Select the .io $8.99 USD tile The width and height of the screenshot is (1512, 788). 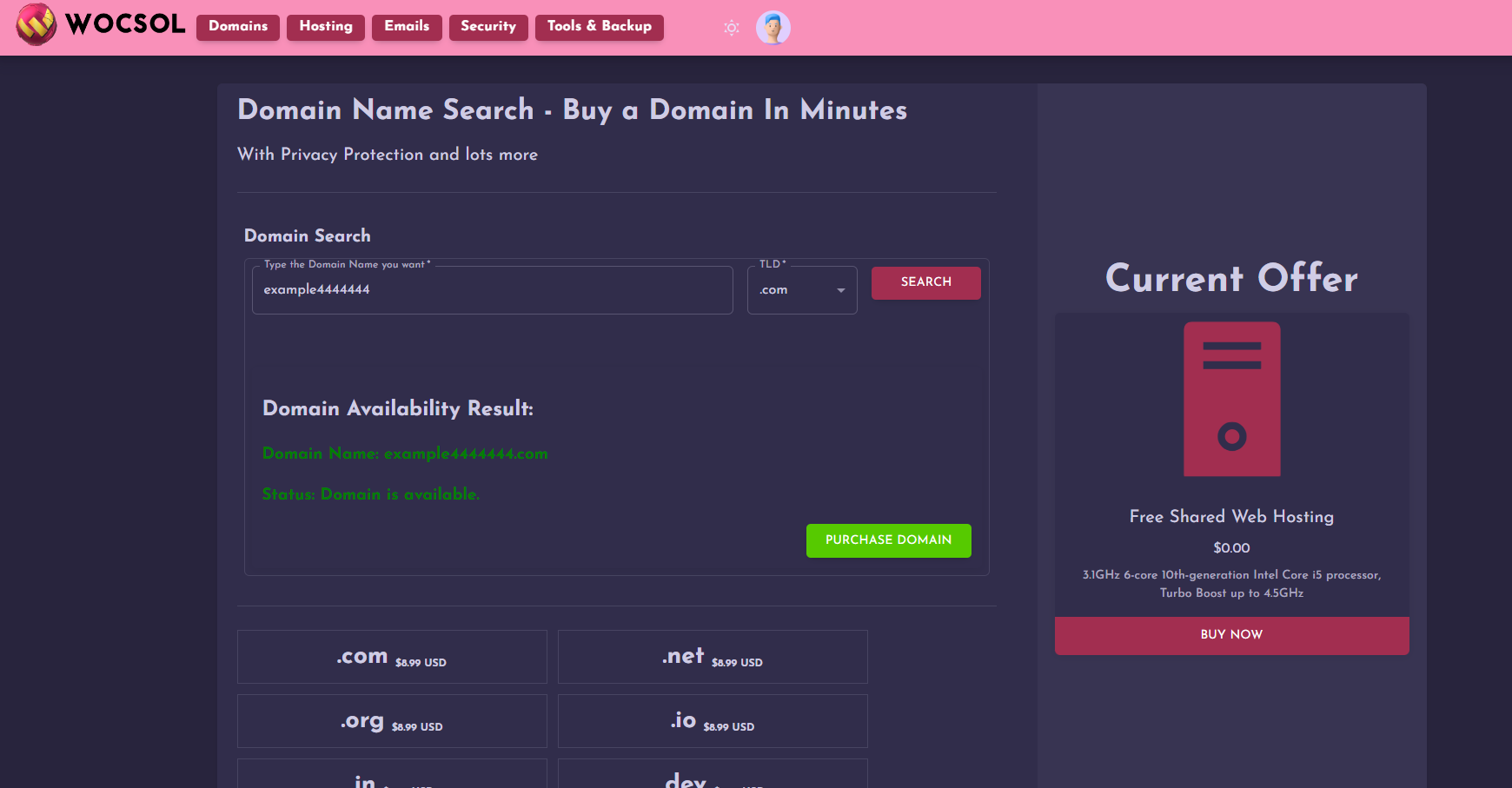pos(713,721)
